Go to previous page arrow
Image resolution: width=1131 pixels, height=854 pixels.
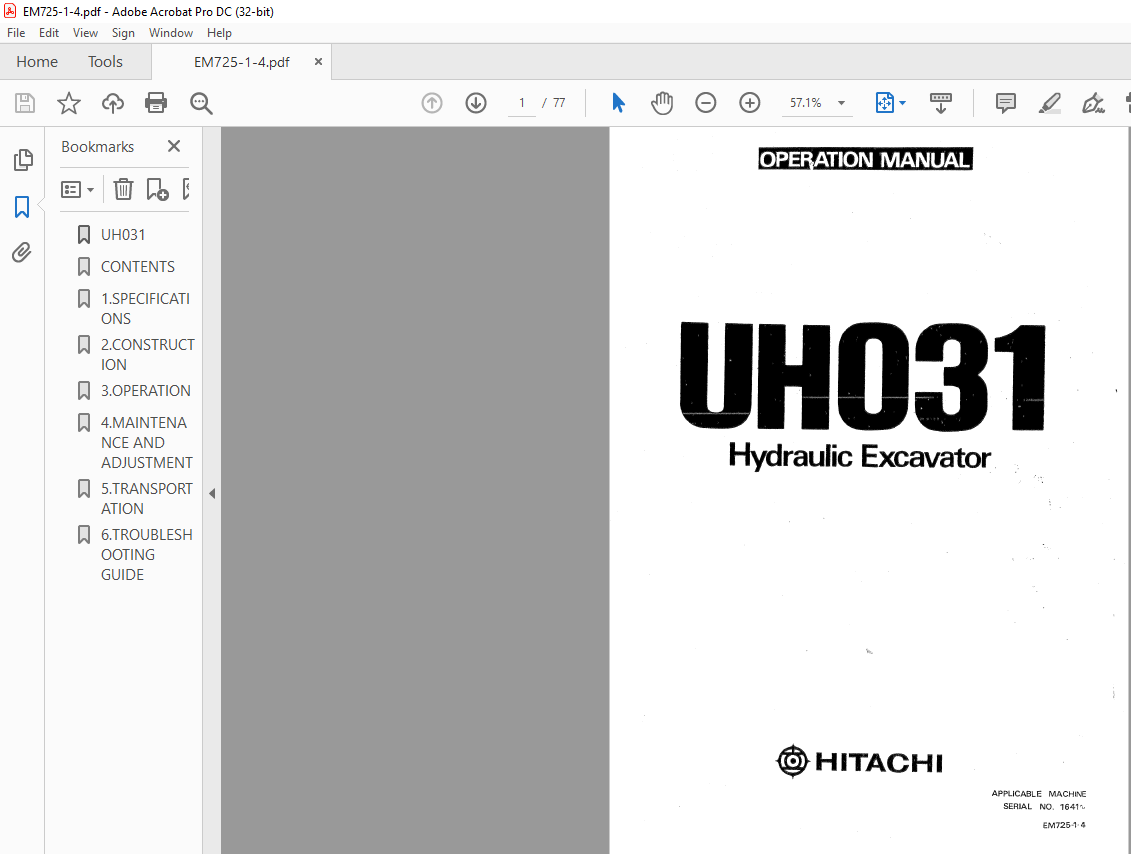point(432,103)
